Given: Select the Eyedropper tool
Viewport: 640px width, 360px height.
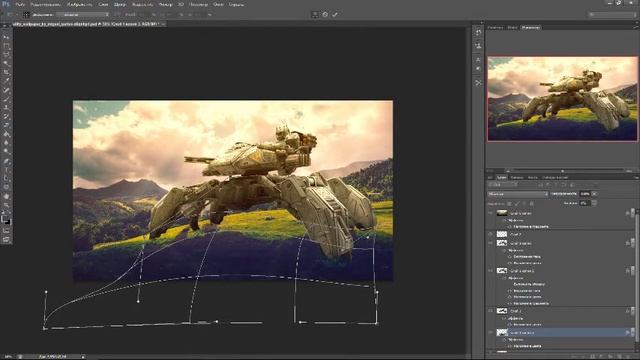Looking at the screenshot, I should pyautogui.click(x=6, y=81).
